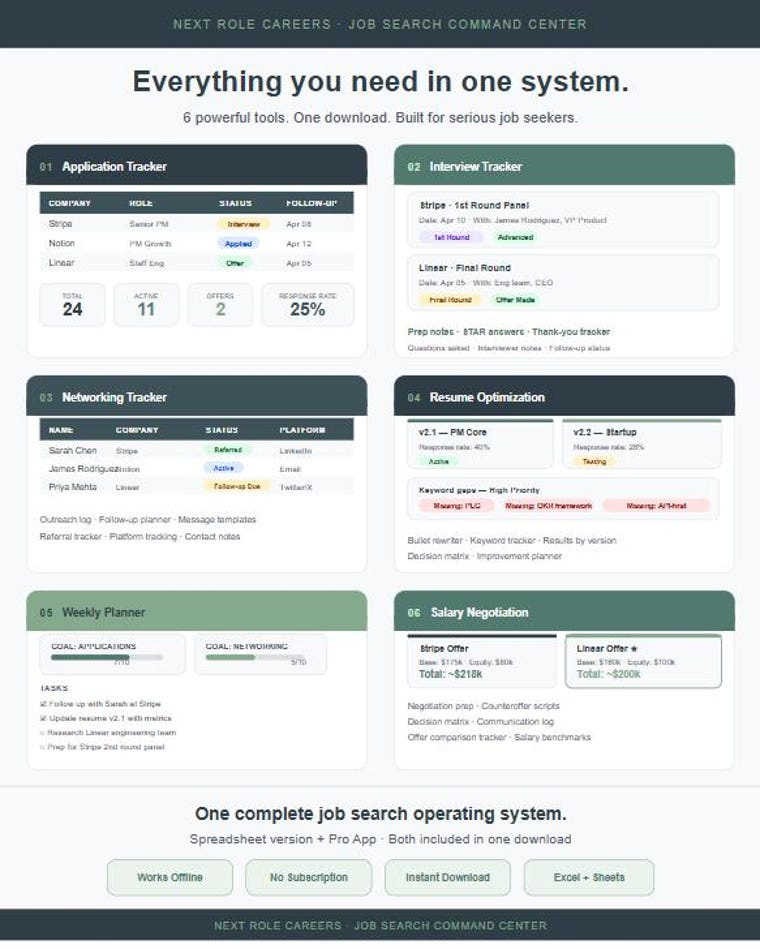
Task: Open the Interview Tracker card header
Action: [x=565, y=165]
